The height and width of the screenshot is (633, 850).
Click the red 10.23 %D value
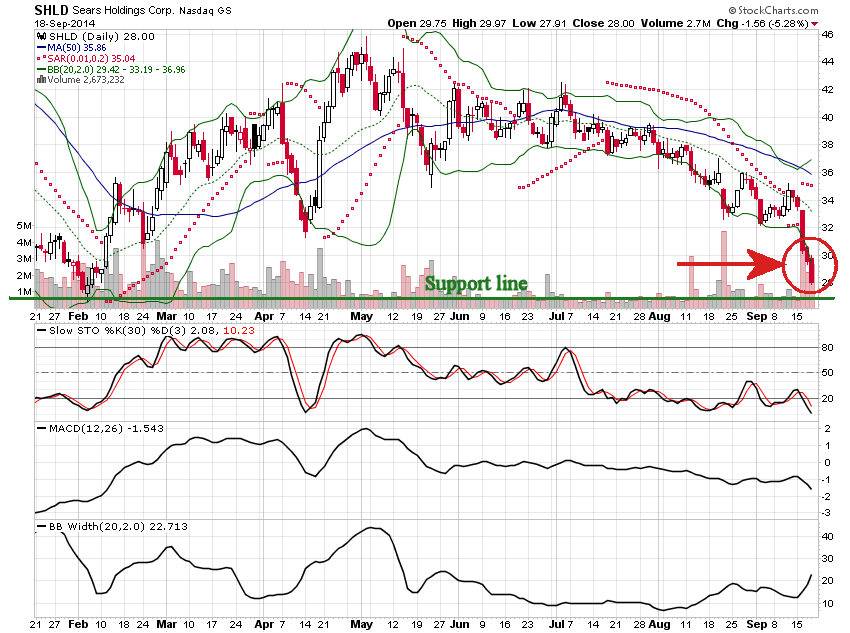point(239,331)
